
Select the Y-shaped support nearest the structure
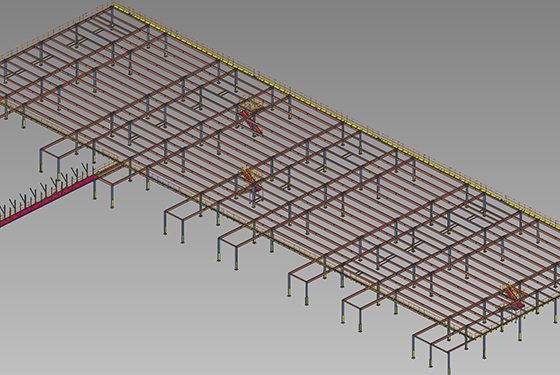tap(86, 168)
